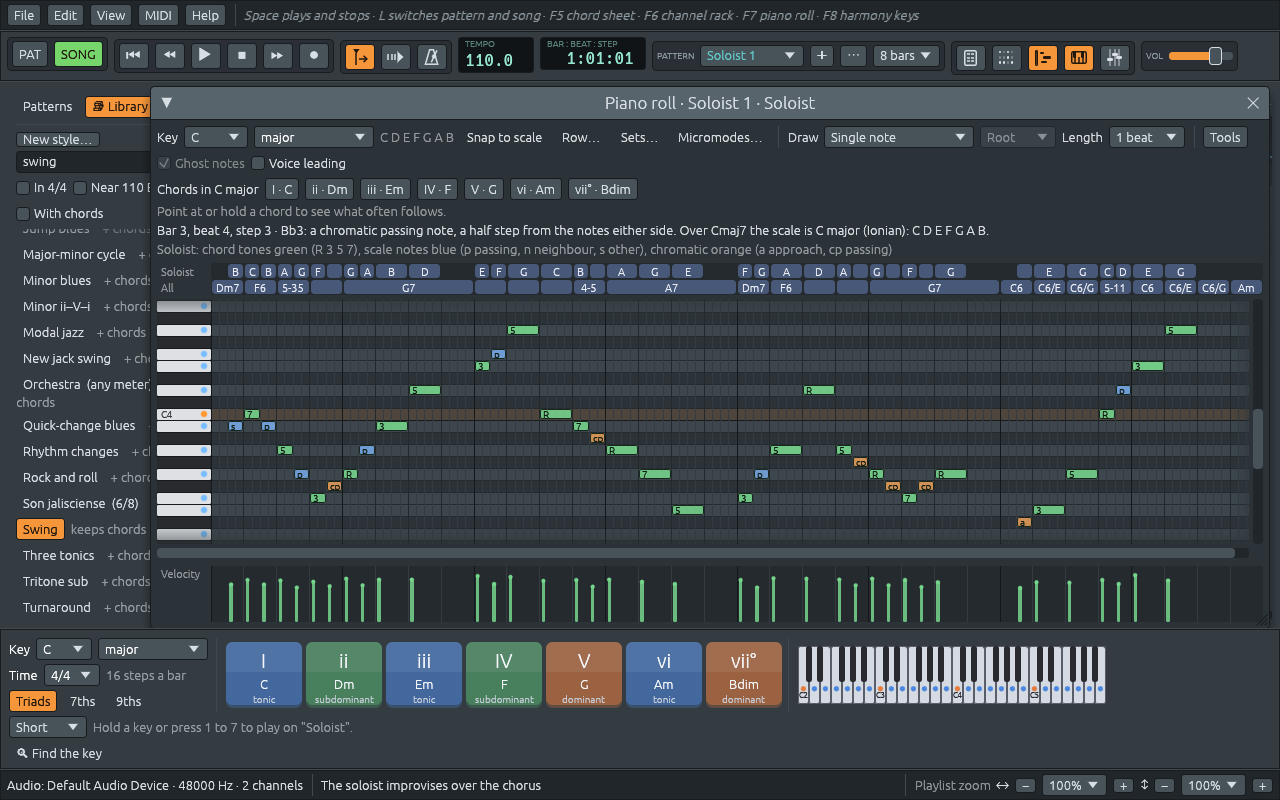
Task: Switch to the Patterns tab
Action: [x=48, y=106]
